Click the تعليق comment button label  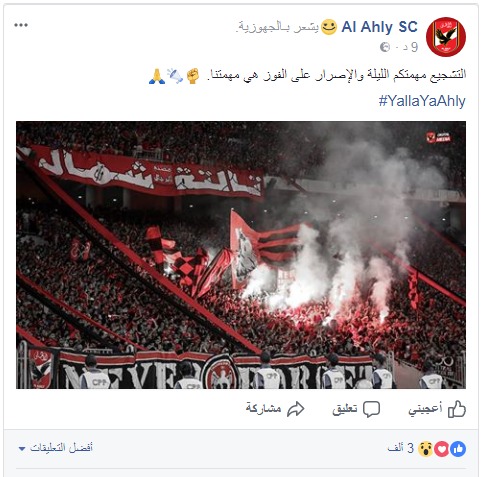click(x=345, y=409)
